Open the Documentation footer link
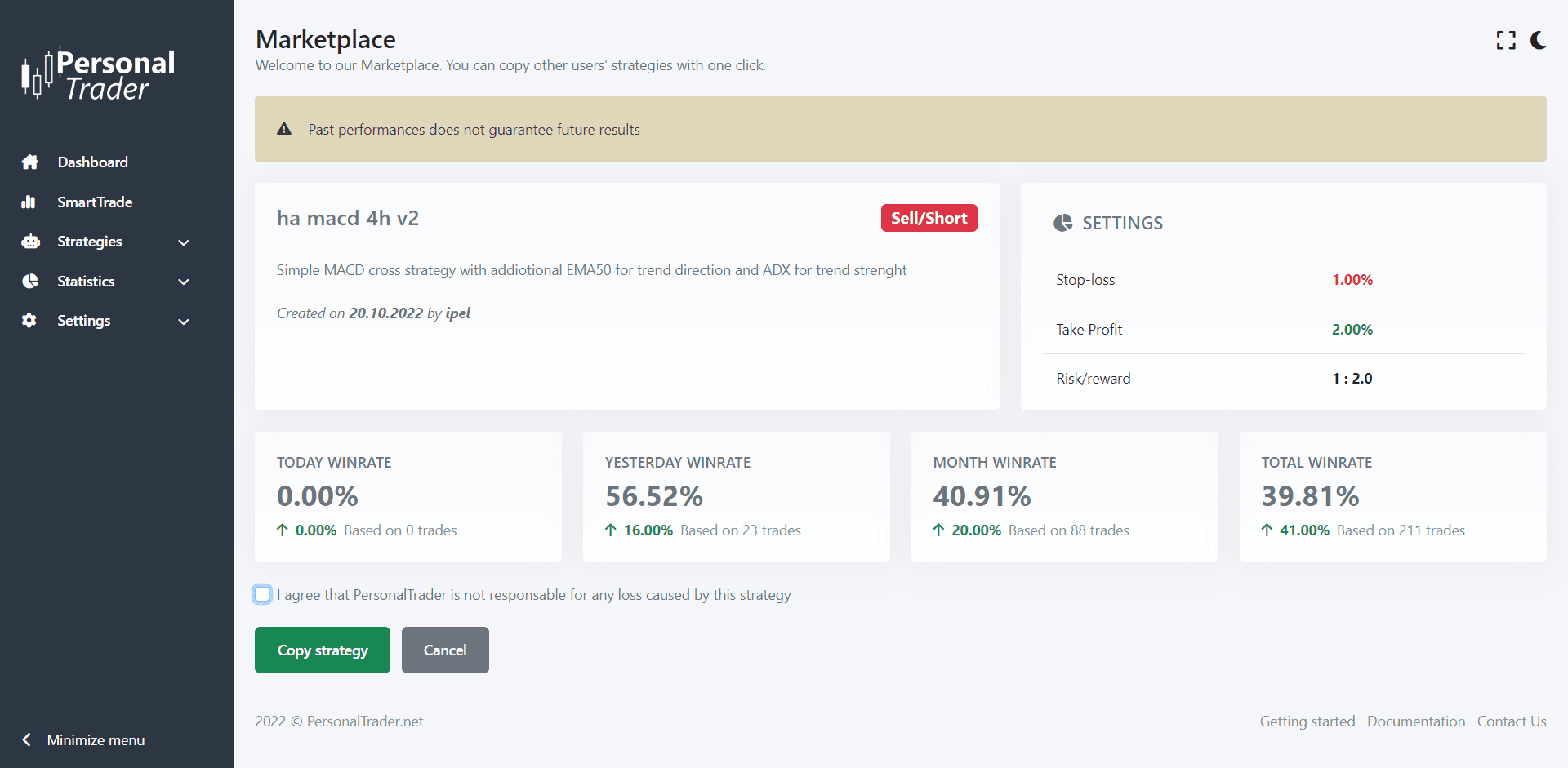Screen dimensions: 1568x768 click(1415, 721)
